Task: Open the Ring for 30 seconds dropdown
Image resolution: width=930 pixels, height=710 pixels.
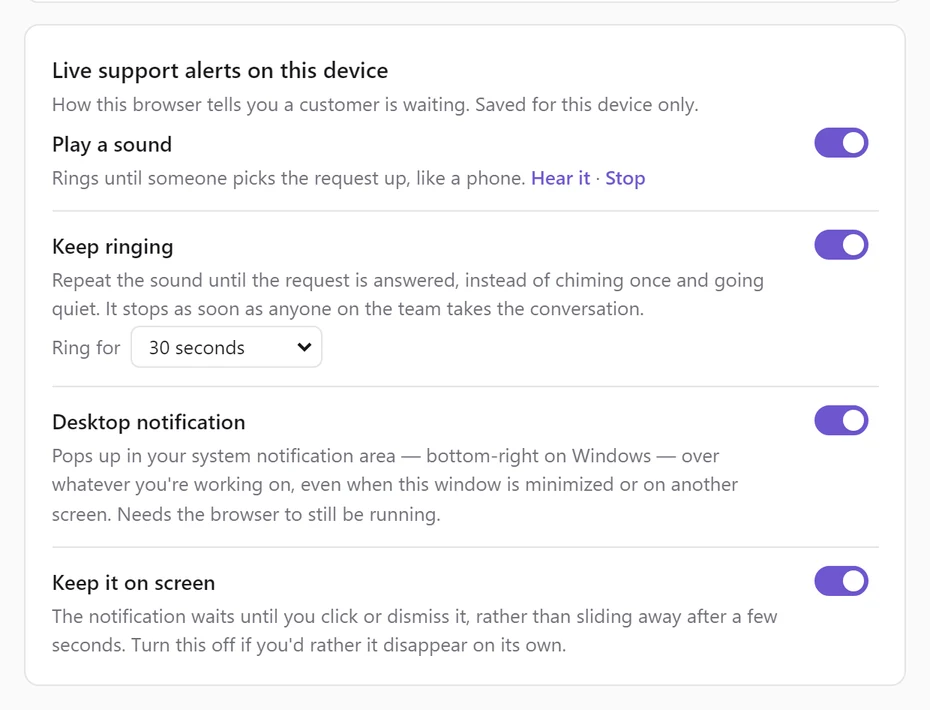Action: tap(227, 347)
